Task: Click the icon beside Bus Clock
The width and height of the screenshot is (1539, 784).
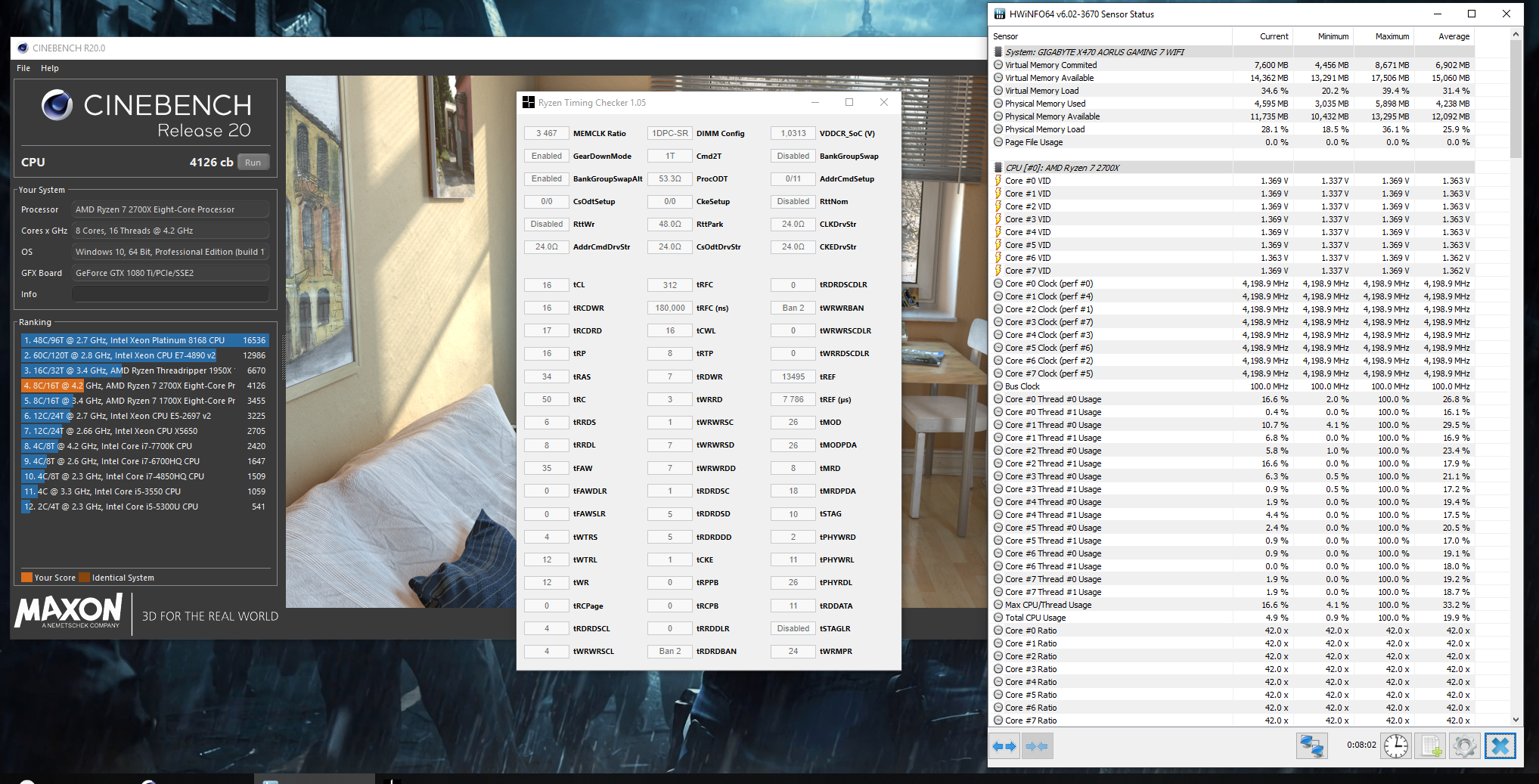Action: pyautogui.click(x=998, y=386)
